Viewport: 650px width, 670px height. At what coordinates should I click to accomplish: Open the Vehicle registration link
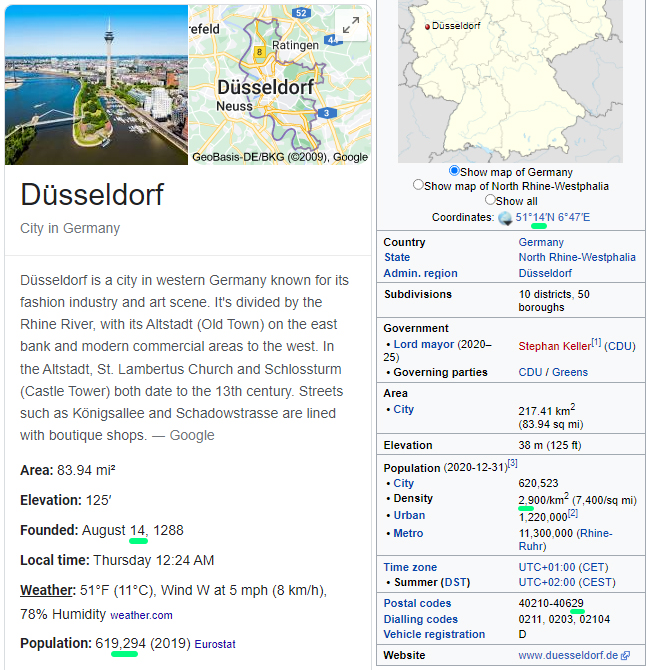pos(434,634)
